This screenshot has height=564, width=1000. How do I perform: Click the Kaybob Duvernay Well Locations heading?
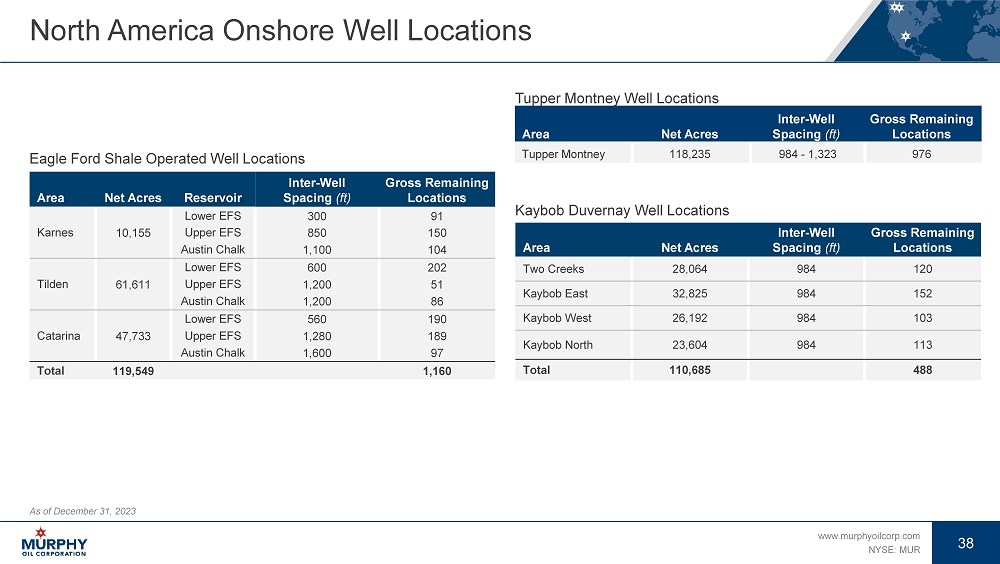click(621, 210)
